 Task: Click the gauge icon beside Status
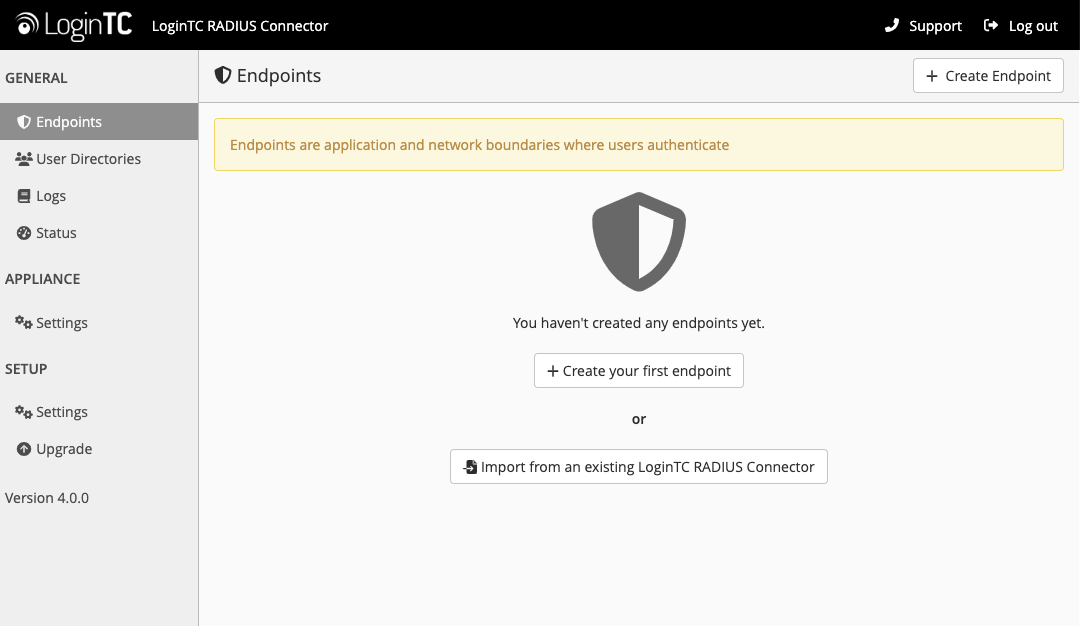pyautogui.click(x=24, y=233)
